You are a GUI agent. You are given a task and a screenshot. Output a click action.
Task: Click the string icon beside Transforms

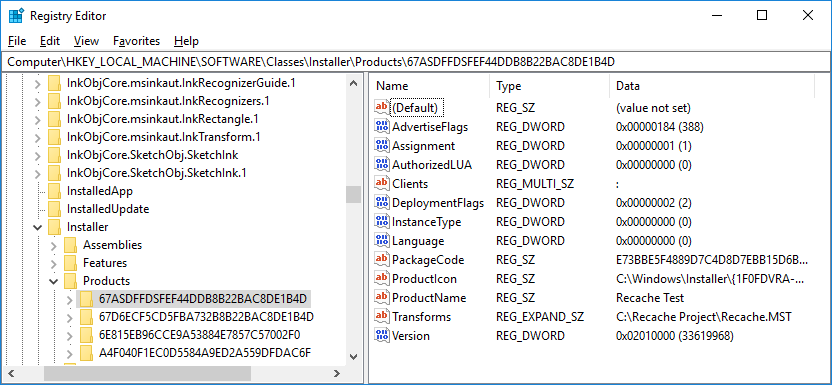click(x=382, y=317)
